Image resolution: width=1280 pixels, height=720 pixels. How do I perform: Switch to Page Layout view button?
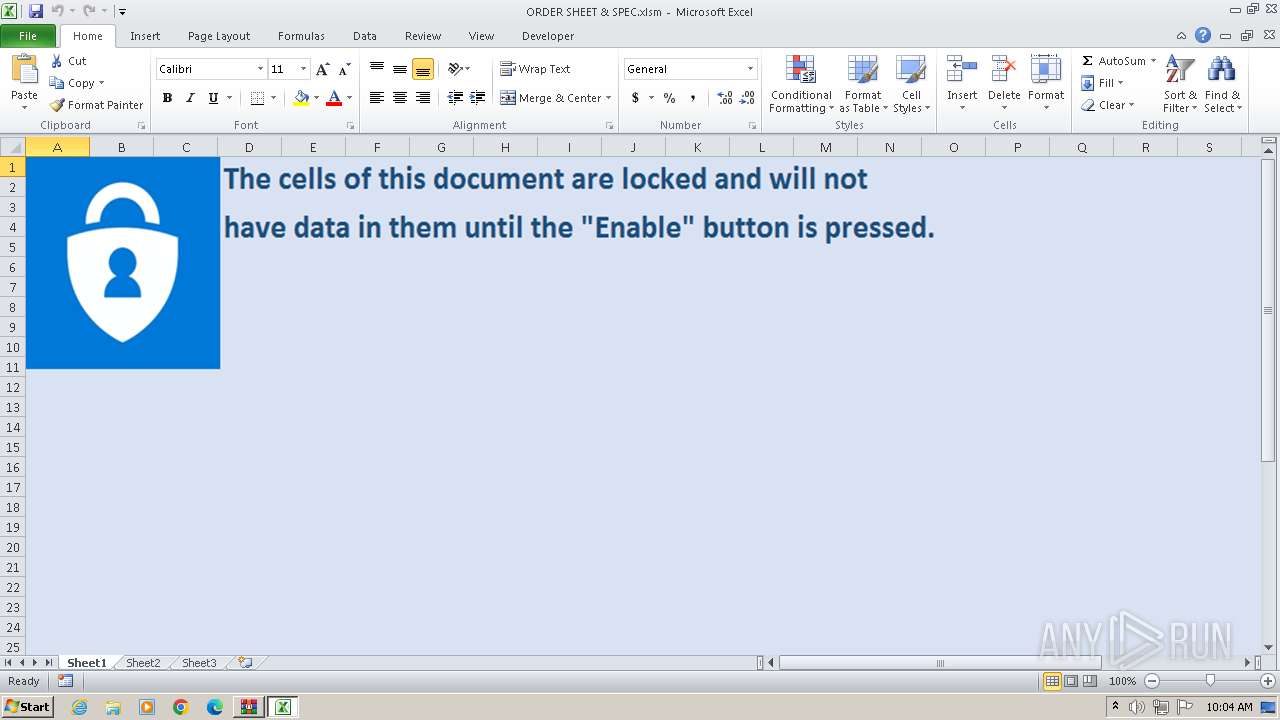coord(1071,681)
